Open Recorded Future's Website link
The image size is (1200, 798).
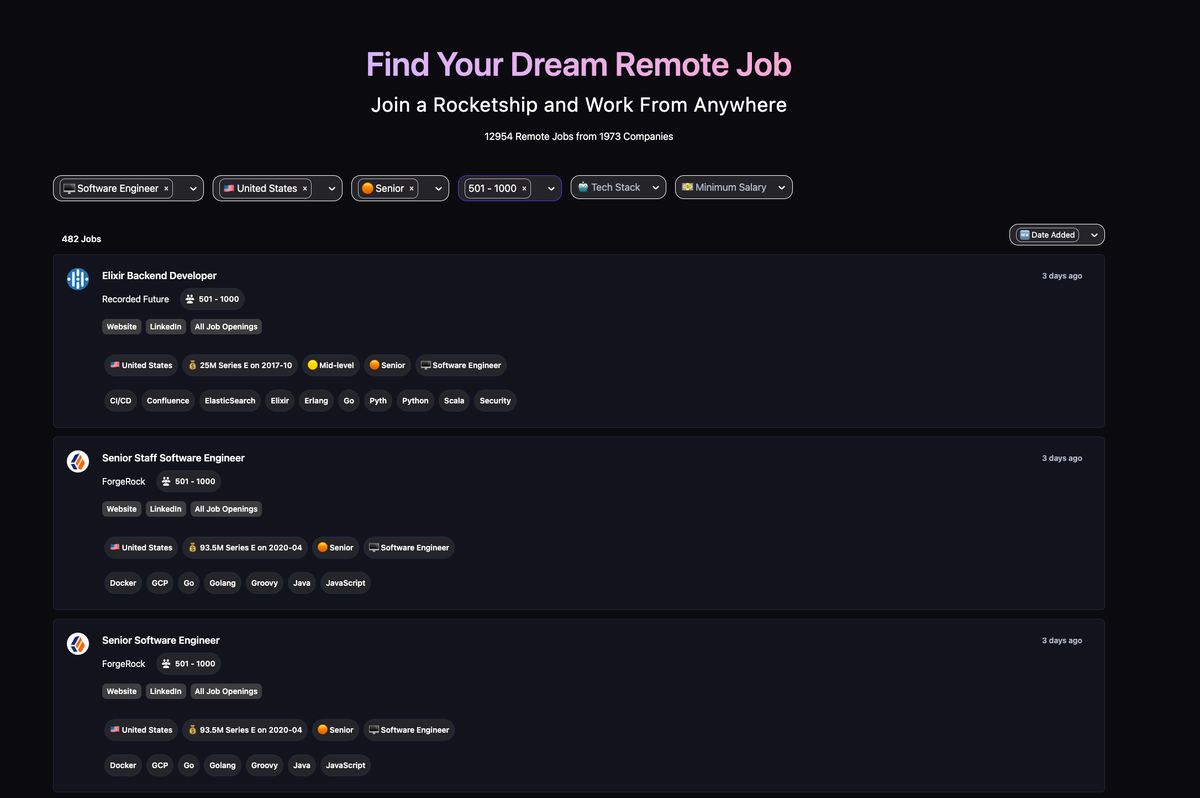tap(121, 326)
